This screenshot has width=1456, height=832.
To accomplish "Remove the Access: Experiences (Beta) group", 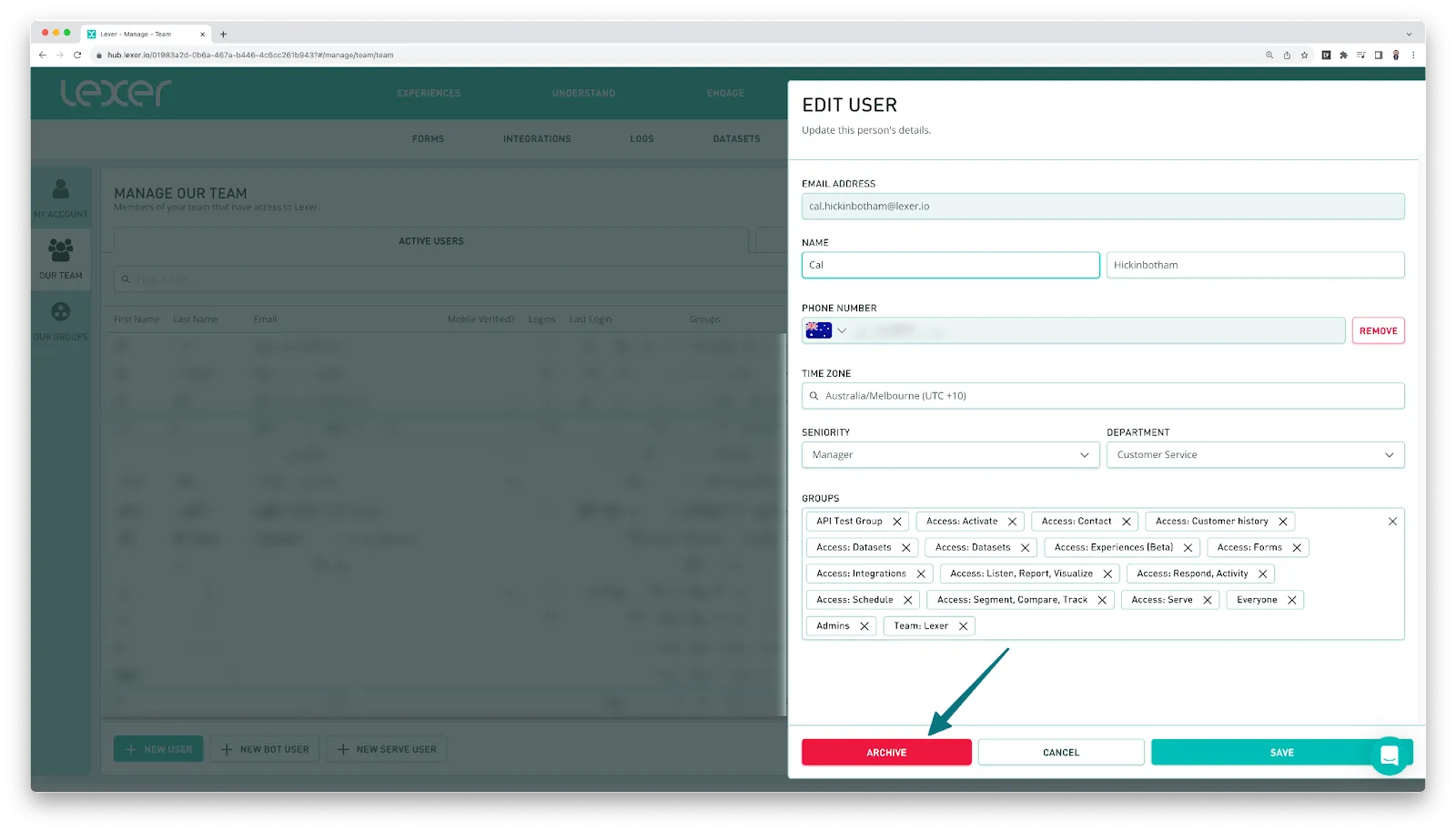I will [1188, 548].
